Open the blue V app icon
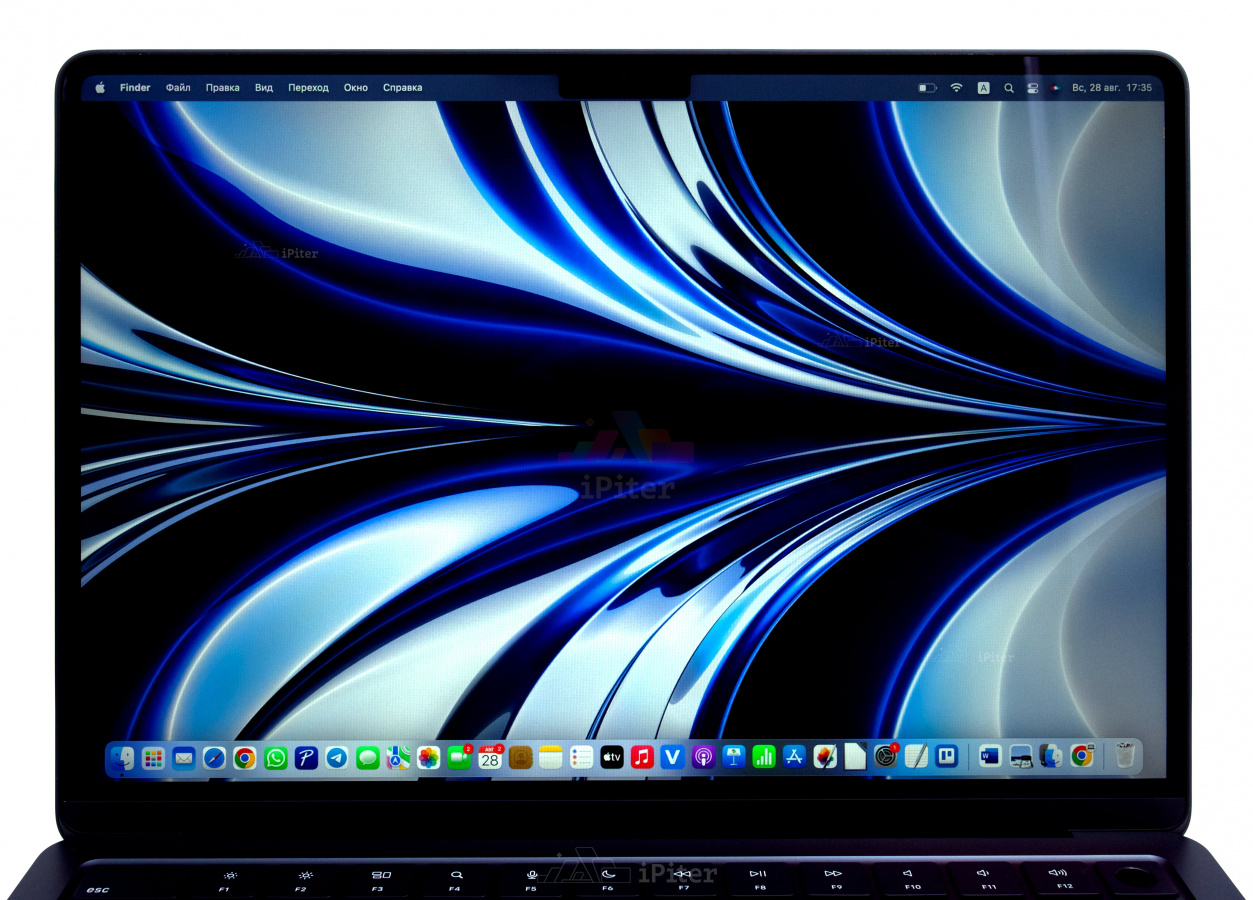Screen dimensions: 1253x900 click(x=673, y=758)
